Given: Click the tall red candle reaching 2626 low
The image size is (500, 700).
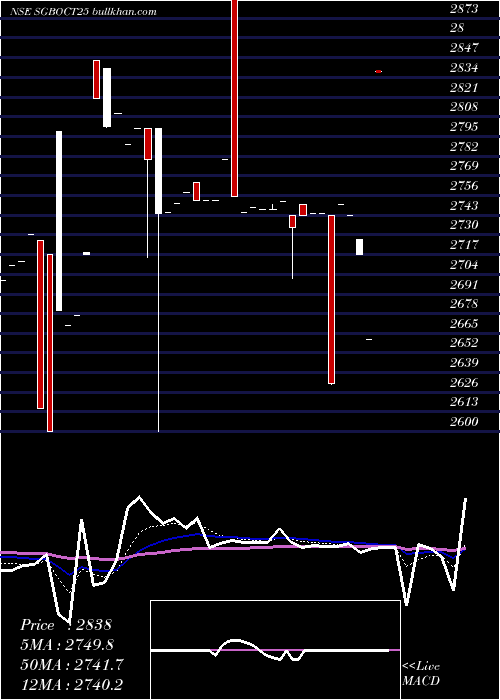Looking at the screenshot, I should pyautogui.click(x=331, y=300).
